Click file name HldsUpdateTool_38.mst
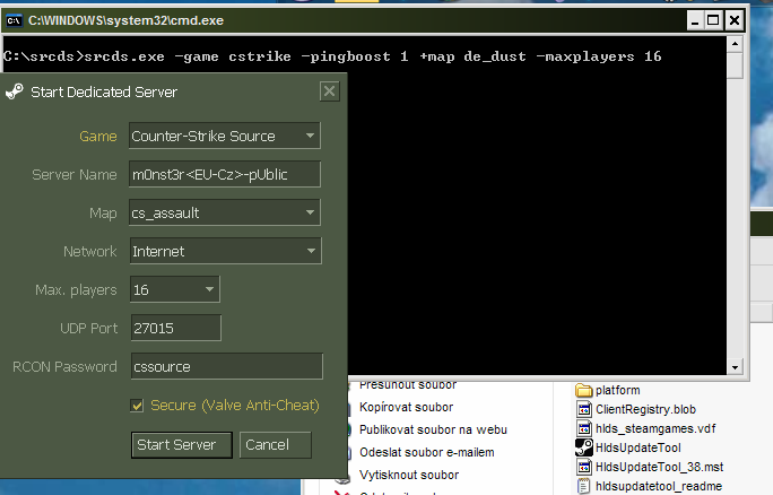 click(659, 467)
